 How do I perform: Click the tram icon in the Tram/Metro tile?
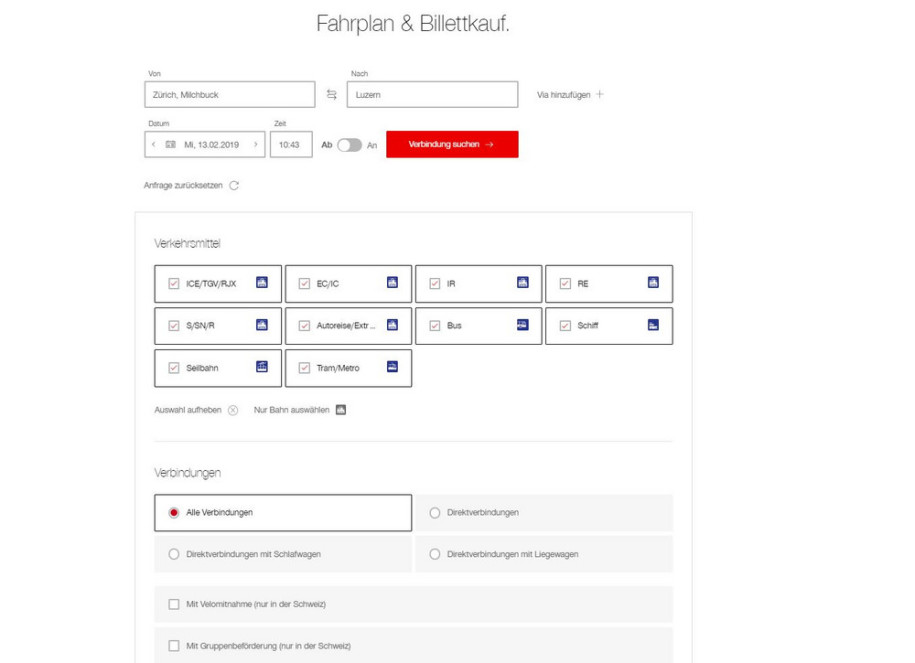pos(393,367)
